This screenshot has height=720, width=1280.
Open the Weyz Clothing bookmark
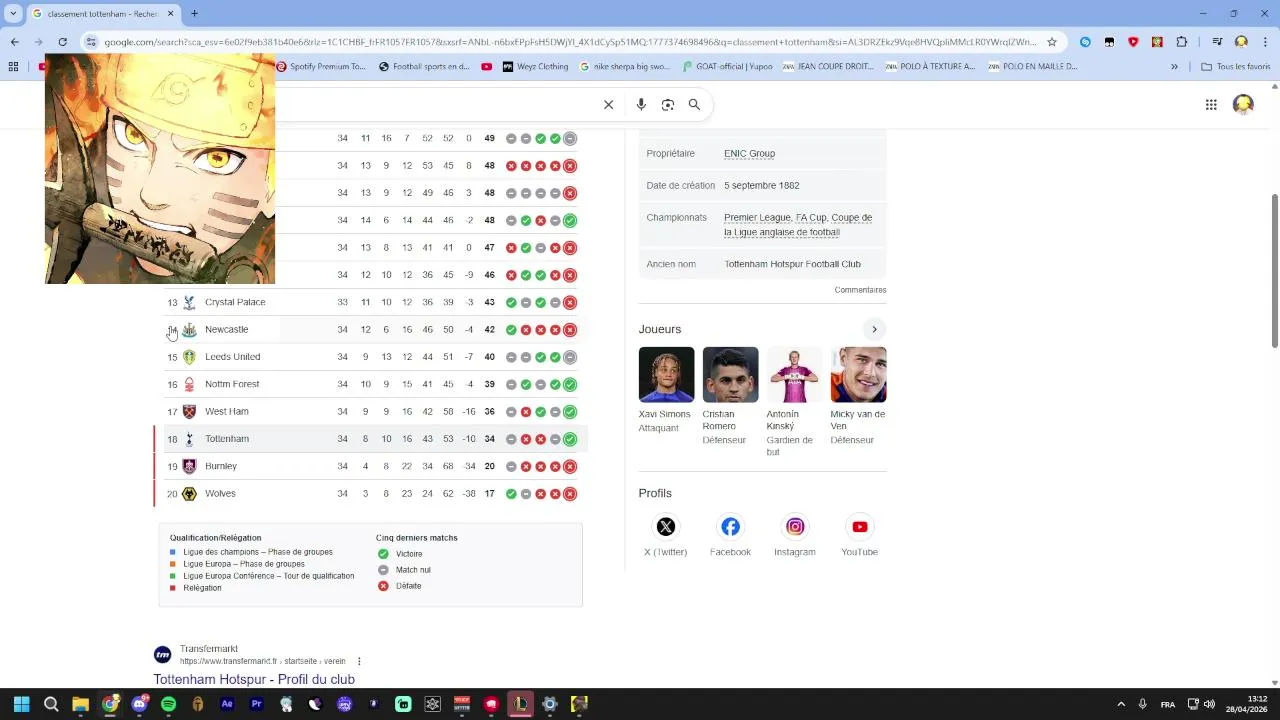pyautogui.click(x=535, y=67)
